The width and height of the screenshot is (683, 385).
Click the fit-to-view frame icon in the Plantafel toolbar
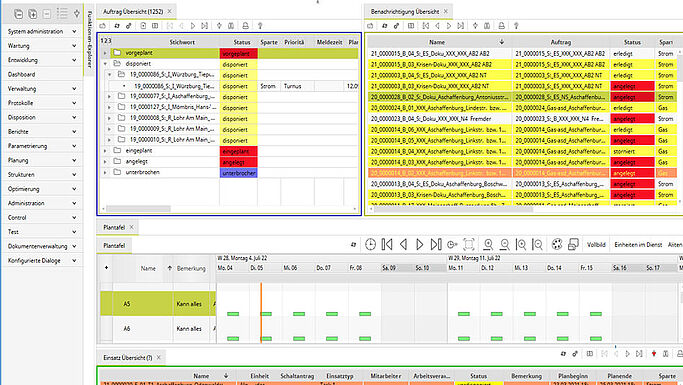click(469, 245)
